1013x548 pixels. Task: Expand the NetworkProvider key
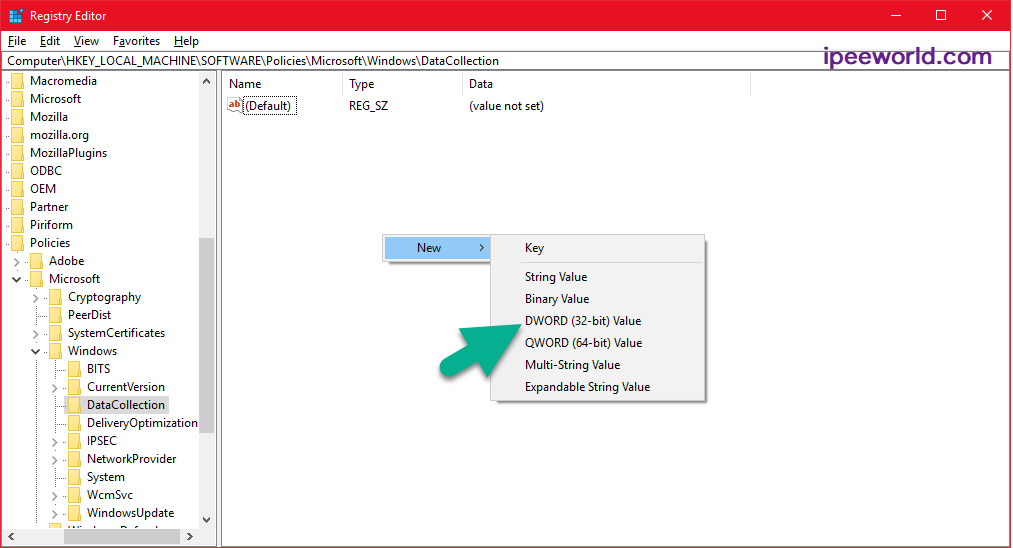pyautogui.click(x=55, y=460)
